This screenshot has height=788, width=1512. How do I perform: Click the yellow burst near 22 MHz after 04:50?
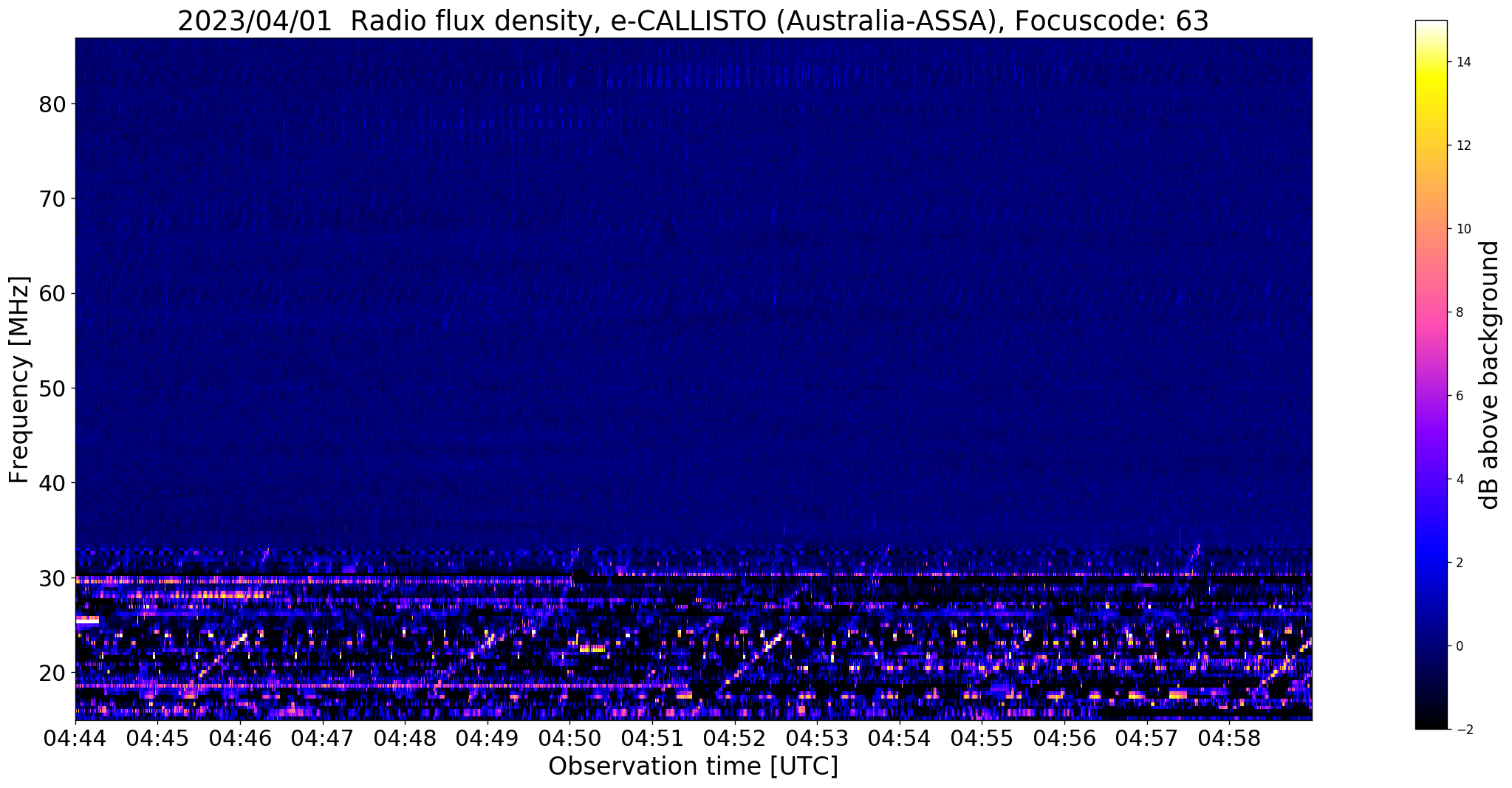tap(592, 648)
